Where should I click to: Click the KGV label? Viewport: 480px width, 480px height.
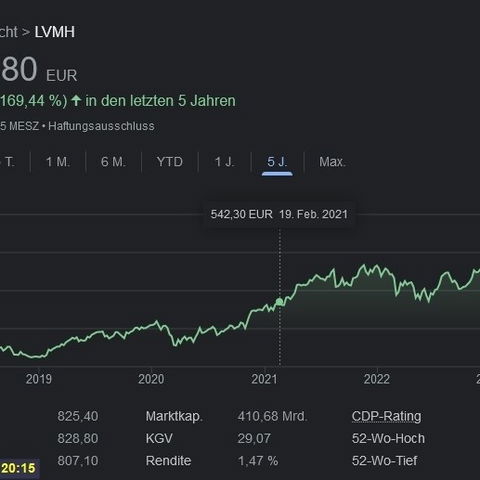[159, 438]
